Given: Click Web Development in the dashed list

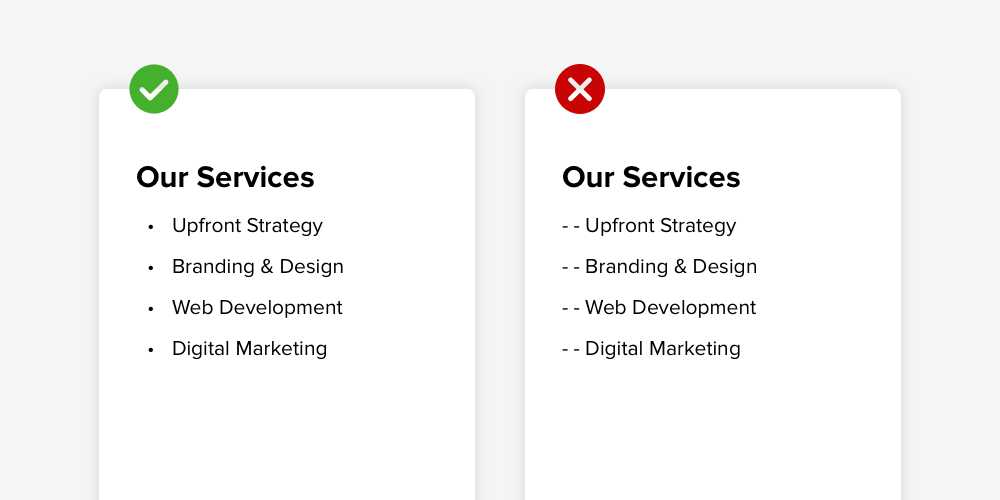Looking at the screenshot, I should click(670, 307).
